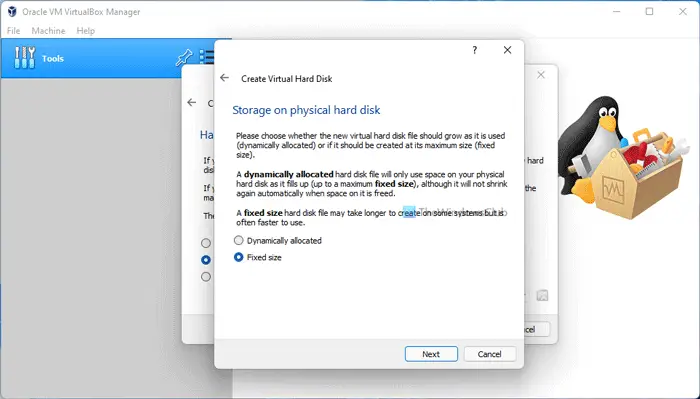Choose the selected radio in the background dialog
This screenshot has width=700, height=399.
click(x=206, y=260)
